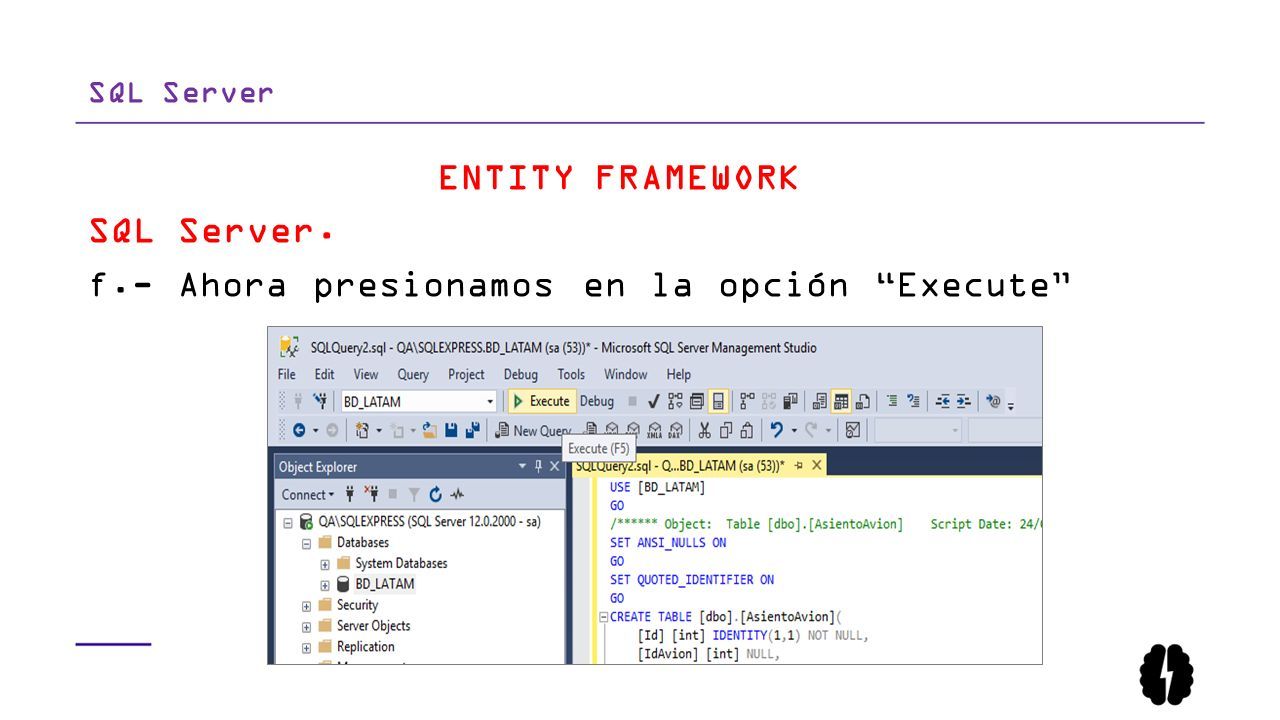Open the BD_LATAM database dropdown
The height and width of the screenshot is (720, 1280).
click(x=490, y=402)
